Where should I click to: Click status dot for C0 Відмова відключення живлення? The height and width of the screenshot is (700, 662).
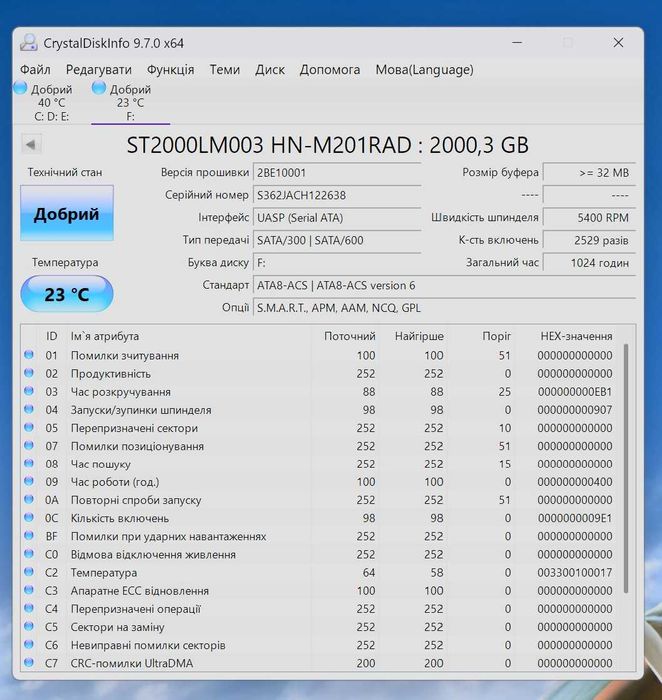point(29,554)
